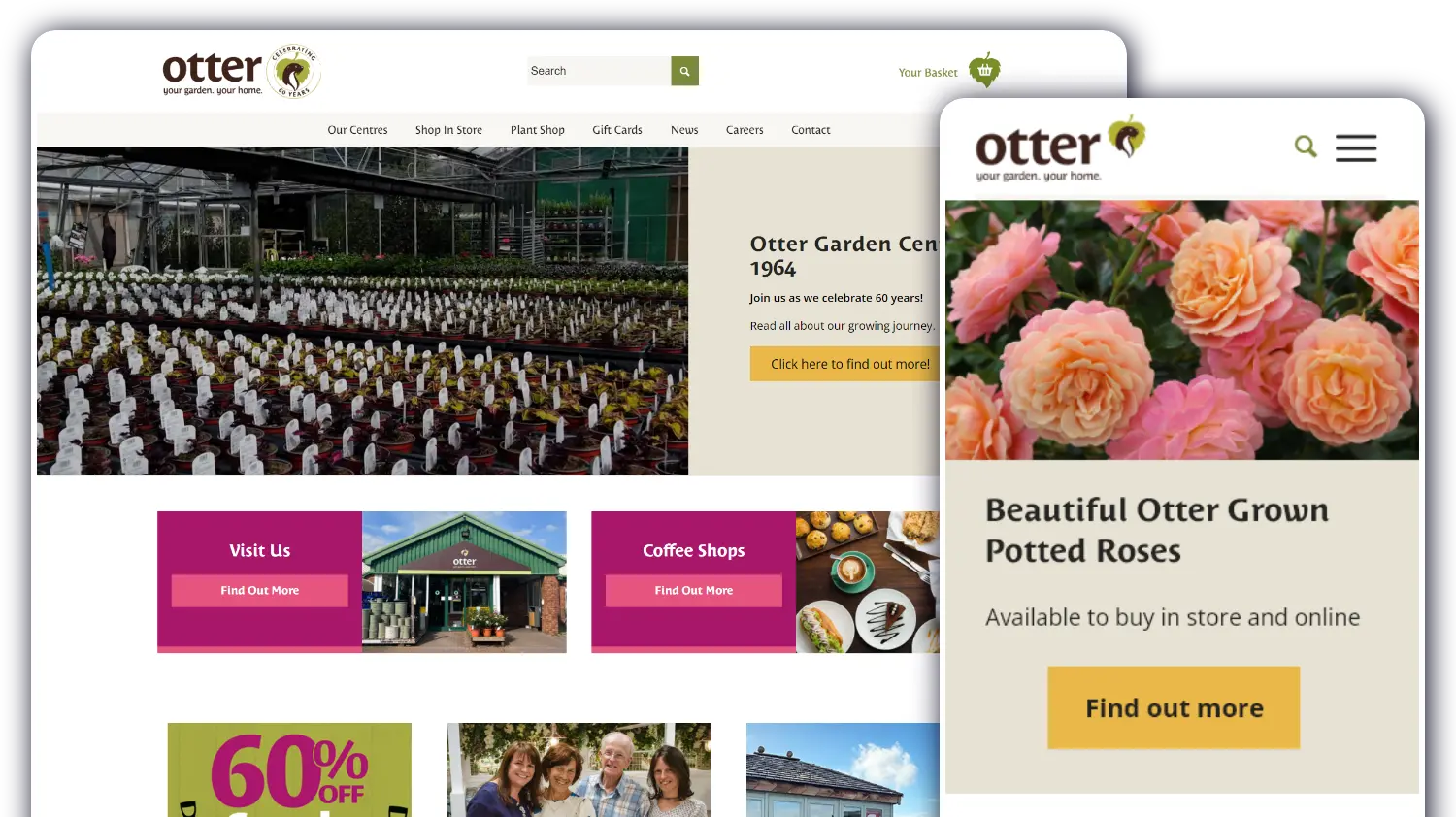Open the Our Centres page
Screen dimensions: 1456x817
pyautogui.click(x=357, y=129)
